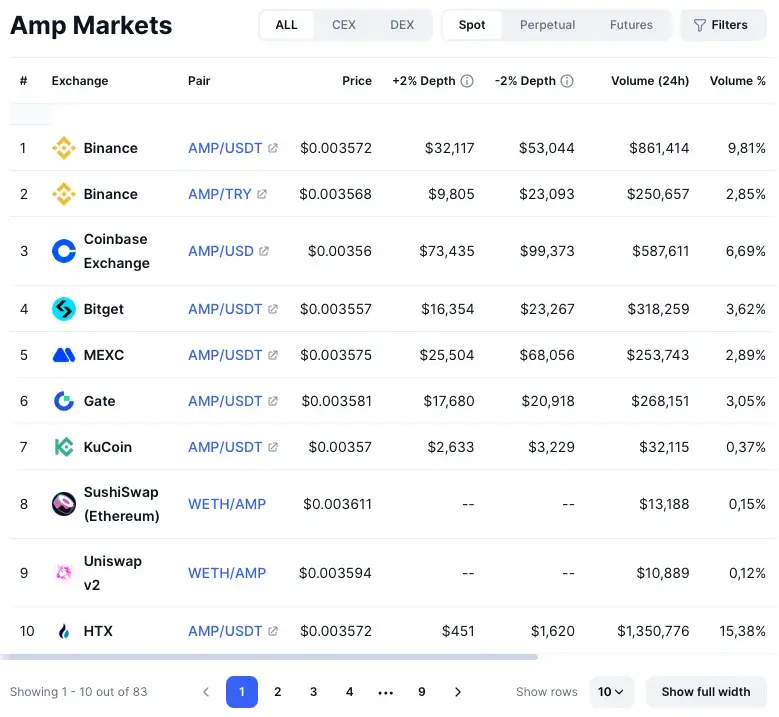Select the Spot market tab
Viewport: 779px width, 717px height.
tap(472, 25)
